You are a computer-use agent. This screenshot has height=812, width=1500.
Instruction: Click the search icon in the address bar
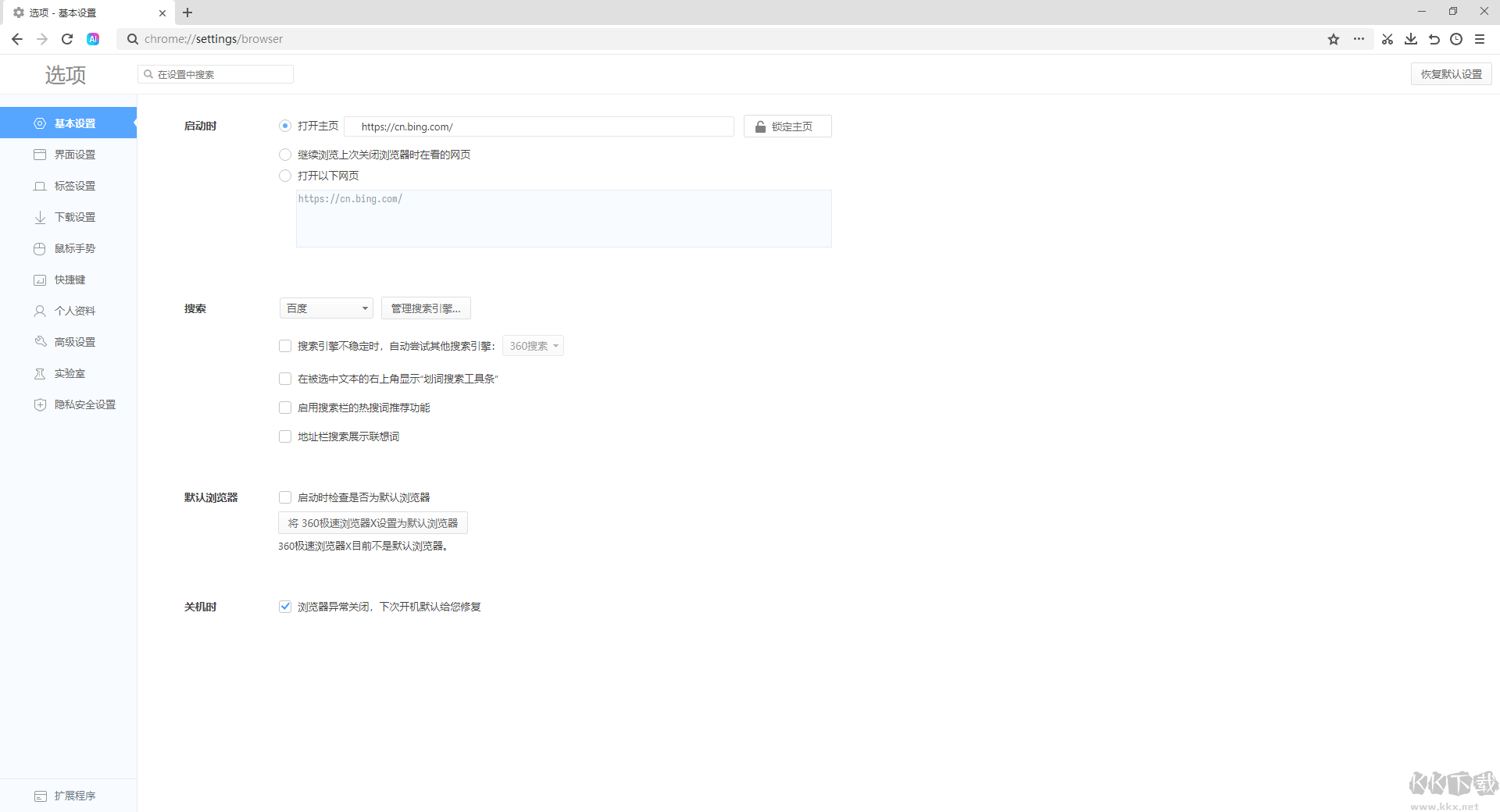(x=133, y=39)
